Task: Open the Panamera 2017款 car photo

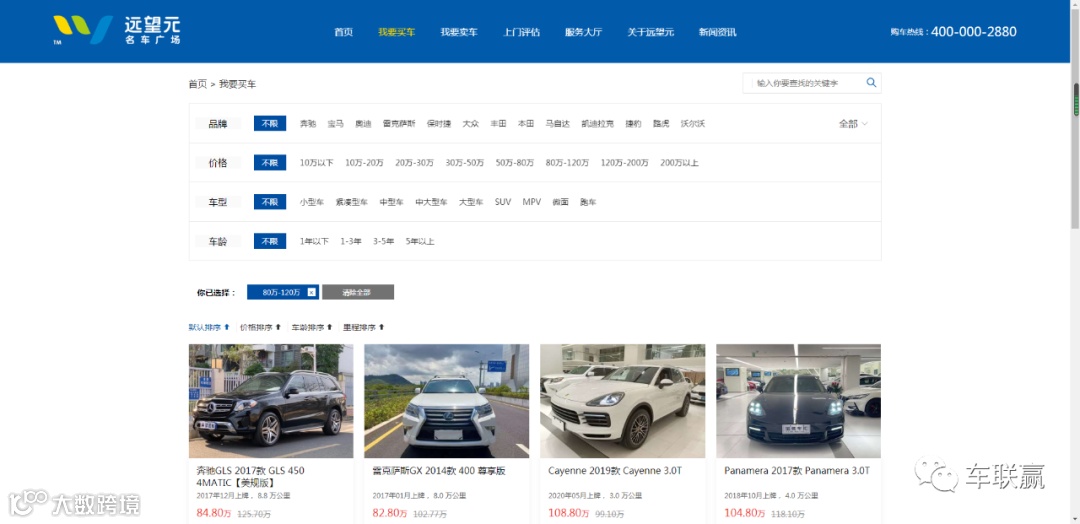Action: click(x=799, y=401)
